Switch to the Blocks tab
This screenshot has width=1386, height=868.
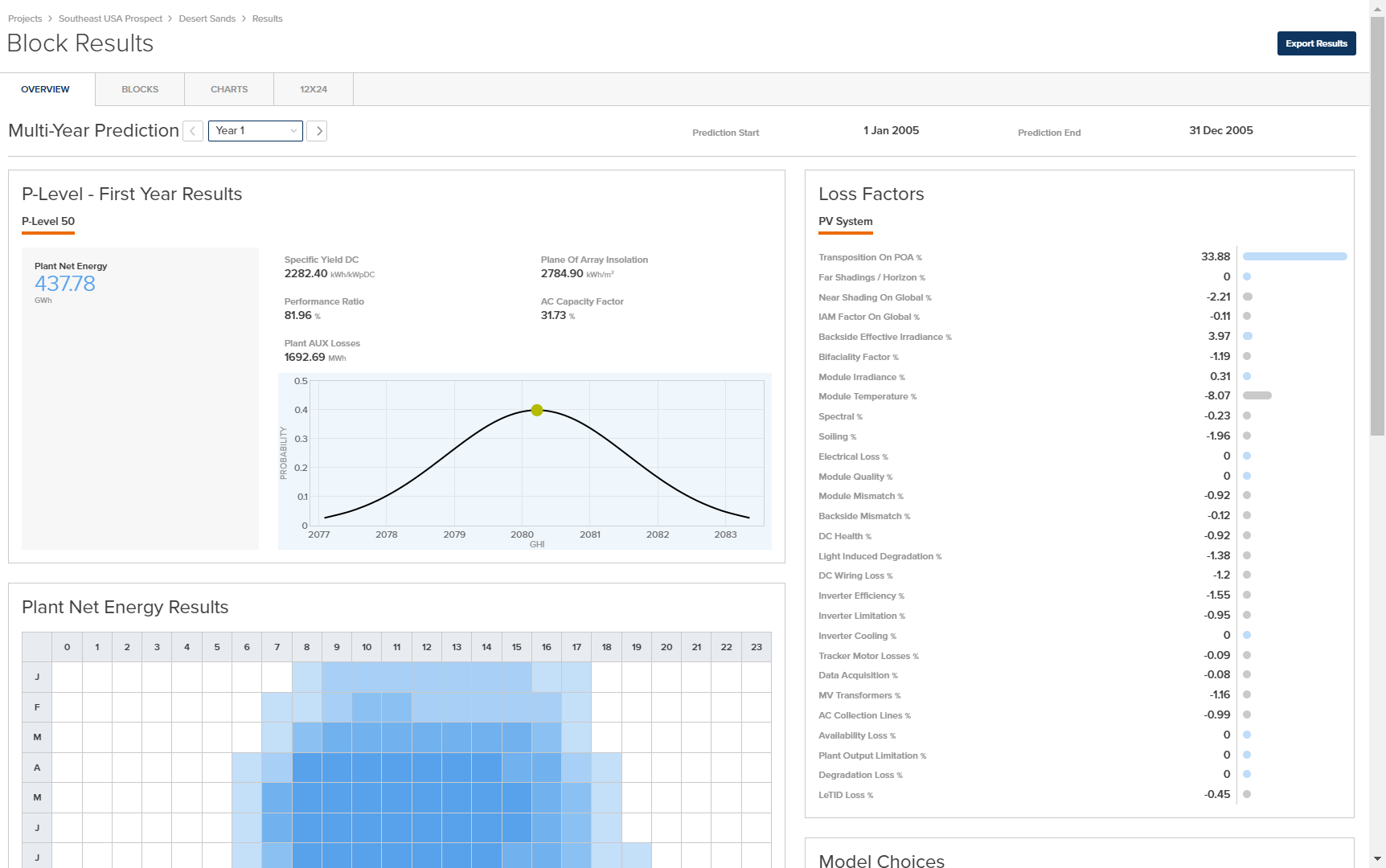point(140,89)
